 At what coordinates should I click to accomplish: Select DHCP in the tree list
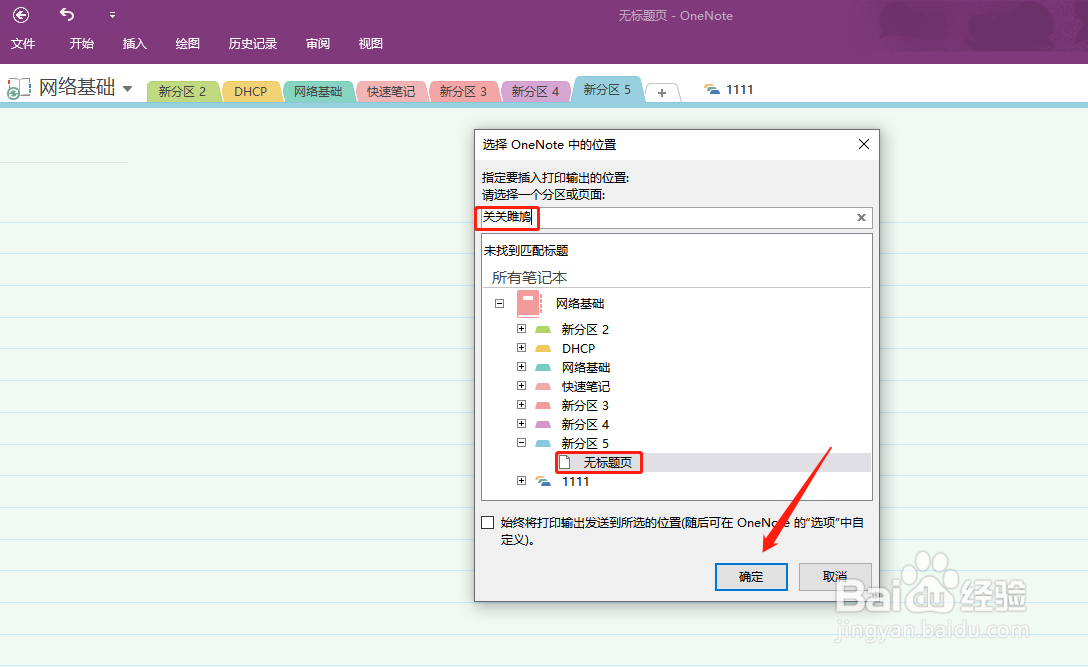click(579, 348)
